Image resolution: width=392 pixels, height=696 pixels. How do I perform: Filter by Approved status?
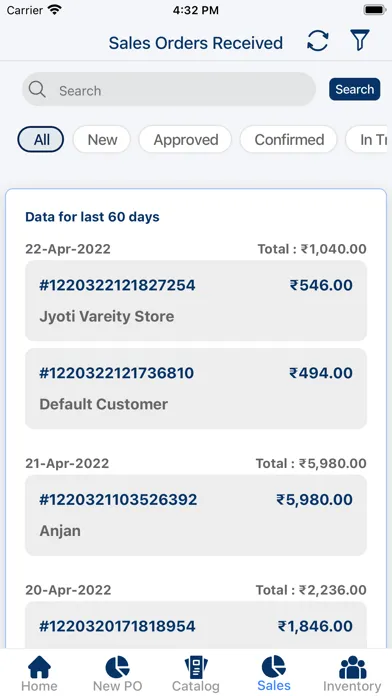click(x=185, y=139)
